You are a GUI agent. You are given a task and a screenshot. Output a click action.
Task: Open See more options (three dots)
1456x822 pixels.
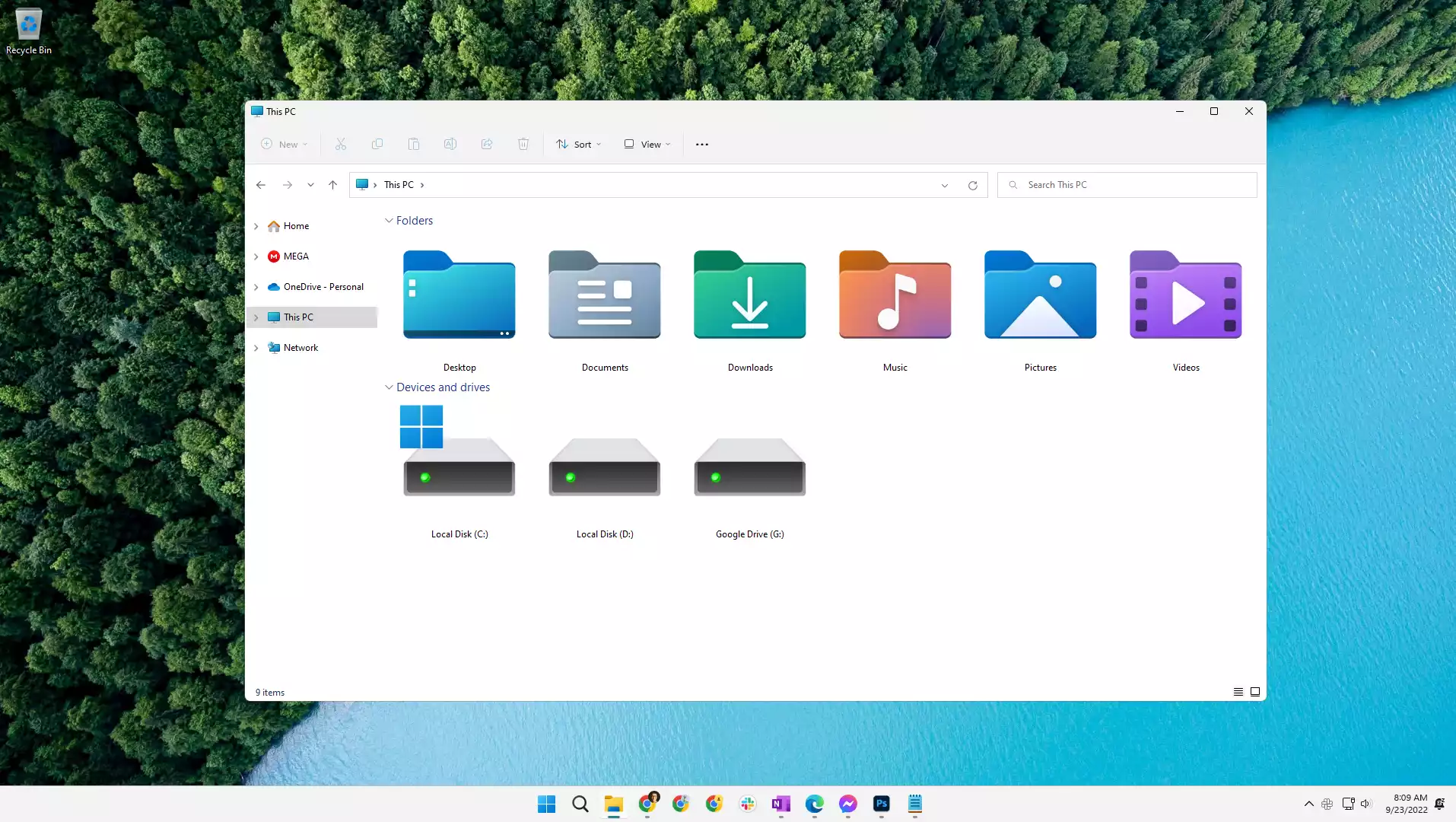coord(701,145)
